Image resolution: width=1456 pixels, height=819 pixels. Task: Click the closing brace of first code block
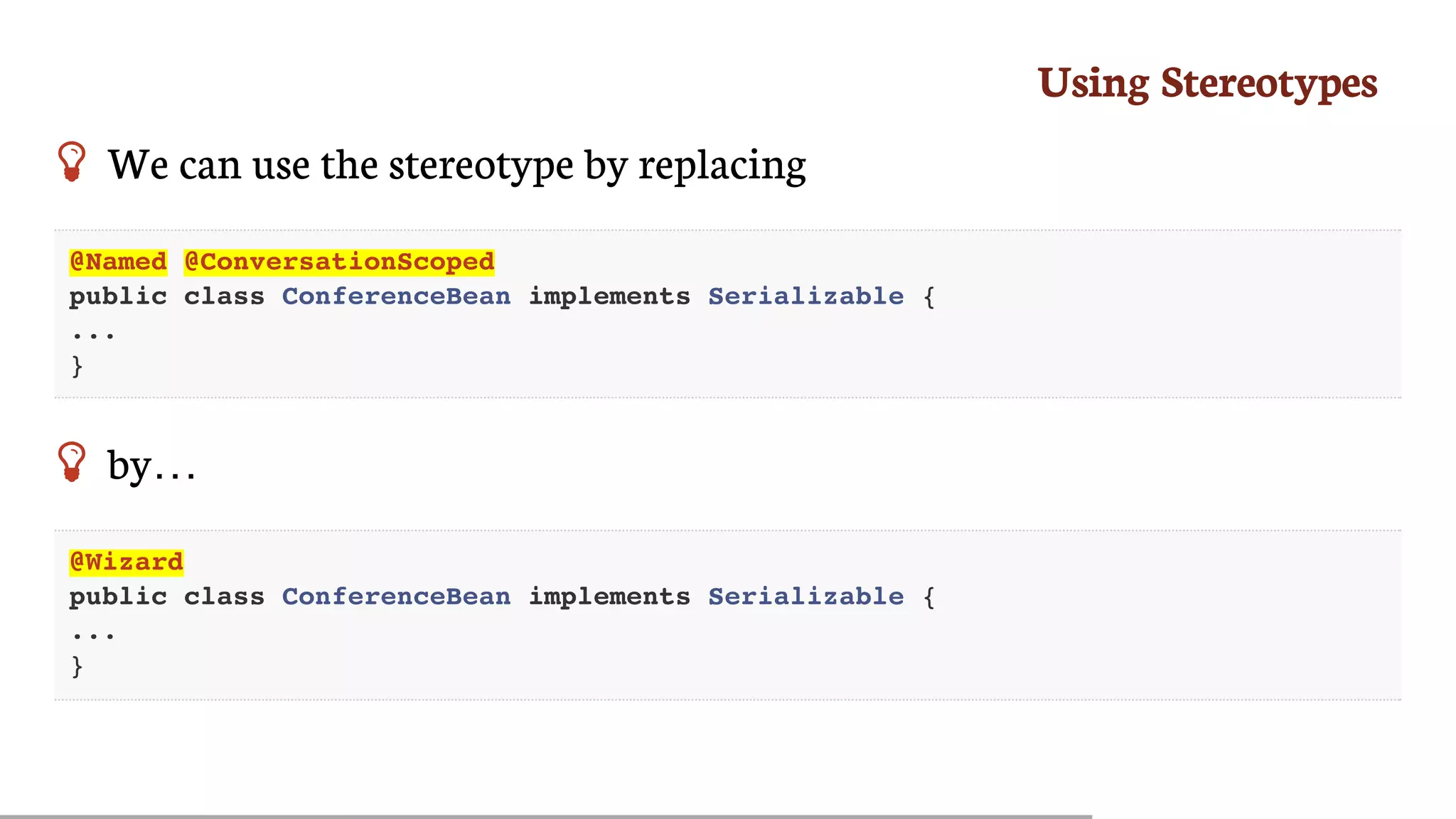coord(77,365)
